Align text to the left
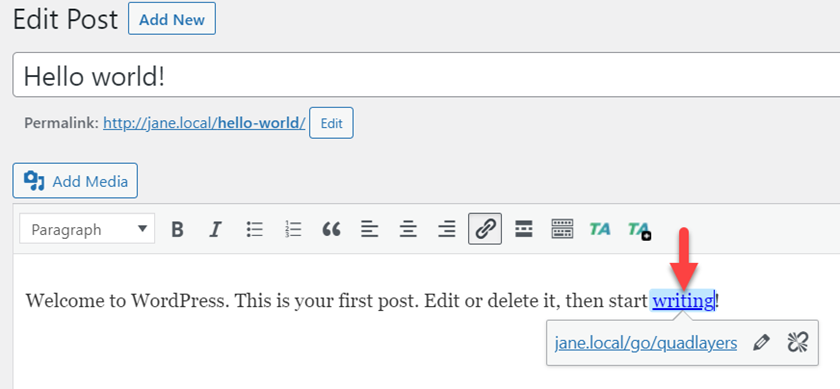840x389 pixels. pyautogui.click(x=370, y=229)
